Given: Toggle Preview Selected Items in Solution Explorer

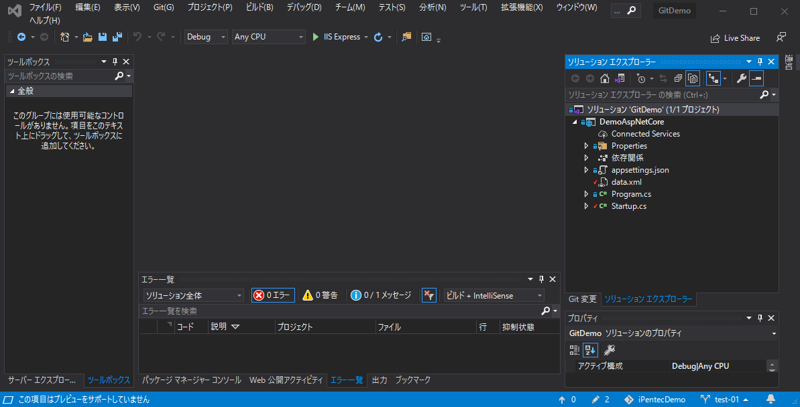Looking at the screenshot, I should pyautogui.click(x=757, y=79).
